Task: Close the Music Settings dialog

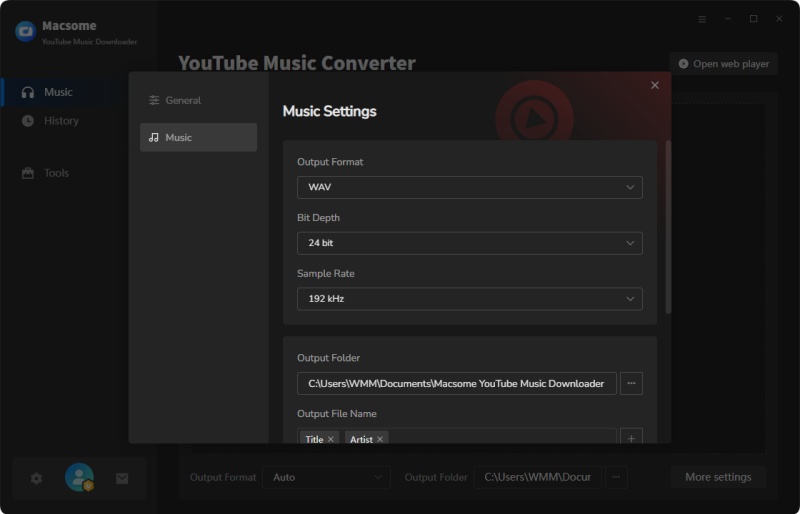Action: click(x=655, y=85)
